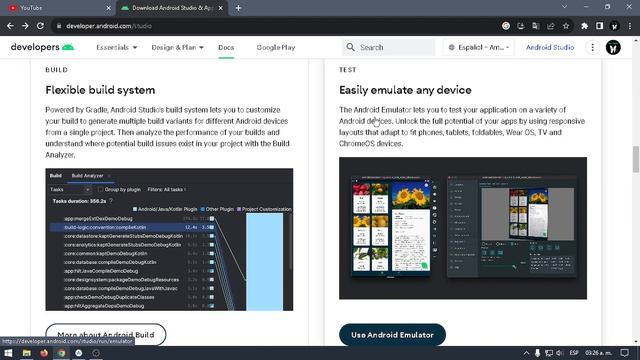Open the volume tray icon
Viewport: 640px width, 360px height.
tap(560, 353)
